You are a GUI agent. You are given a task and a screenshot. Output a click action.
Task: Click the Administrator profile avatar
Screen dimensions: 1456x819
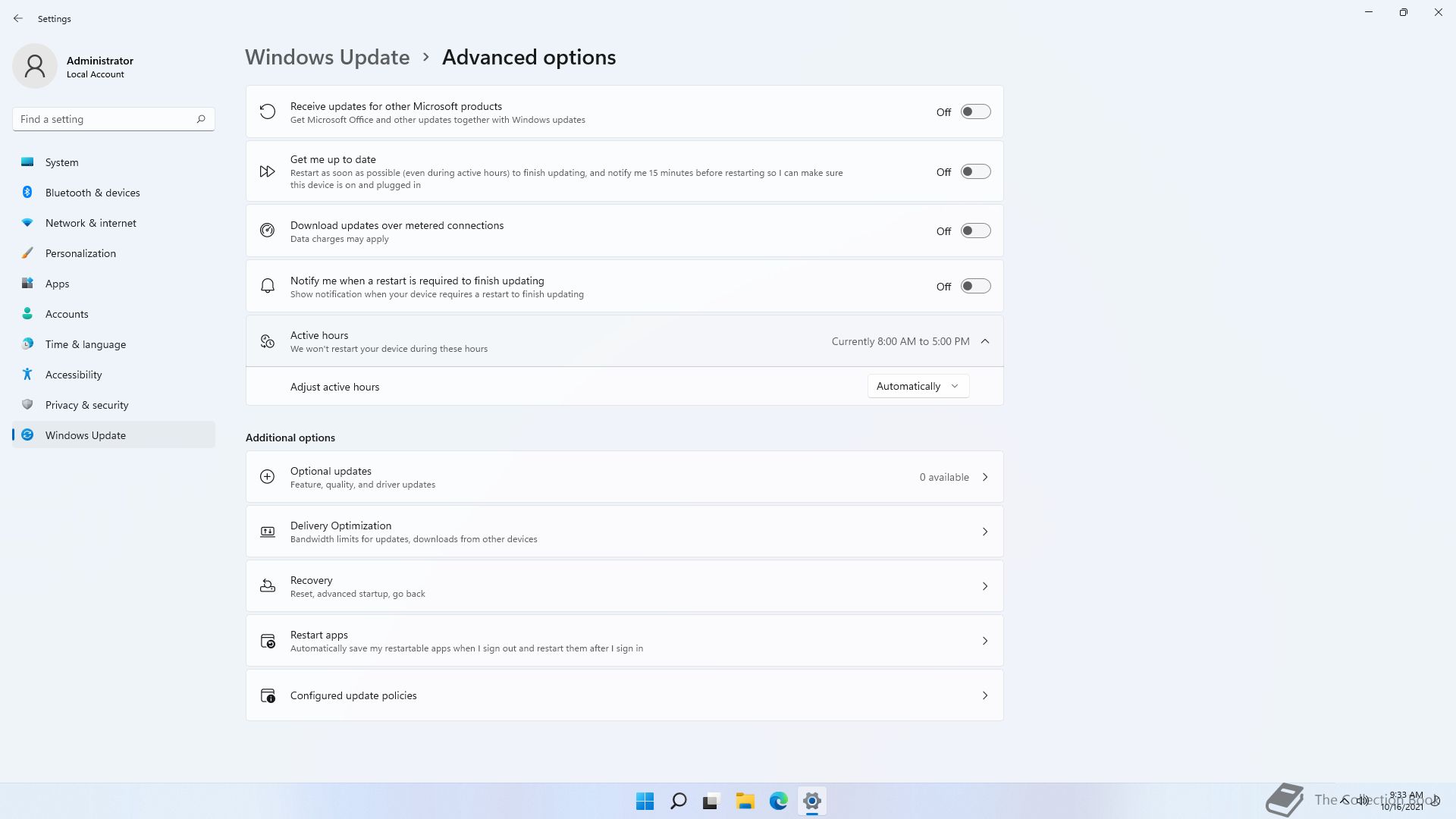point(35,66)
